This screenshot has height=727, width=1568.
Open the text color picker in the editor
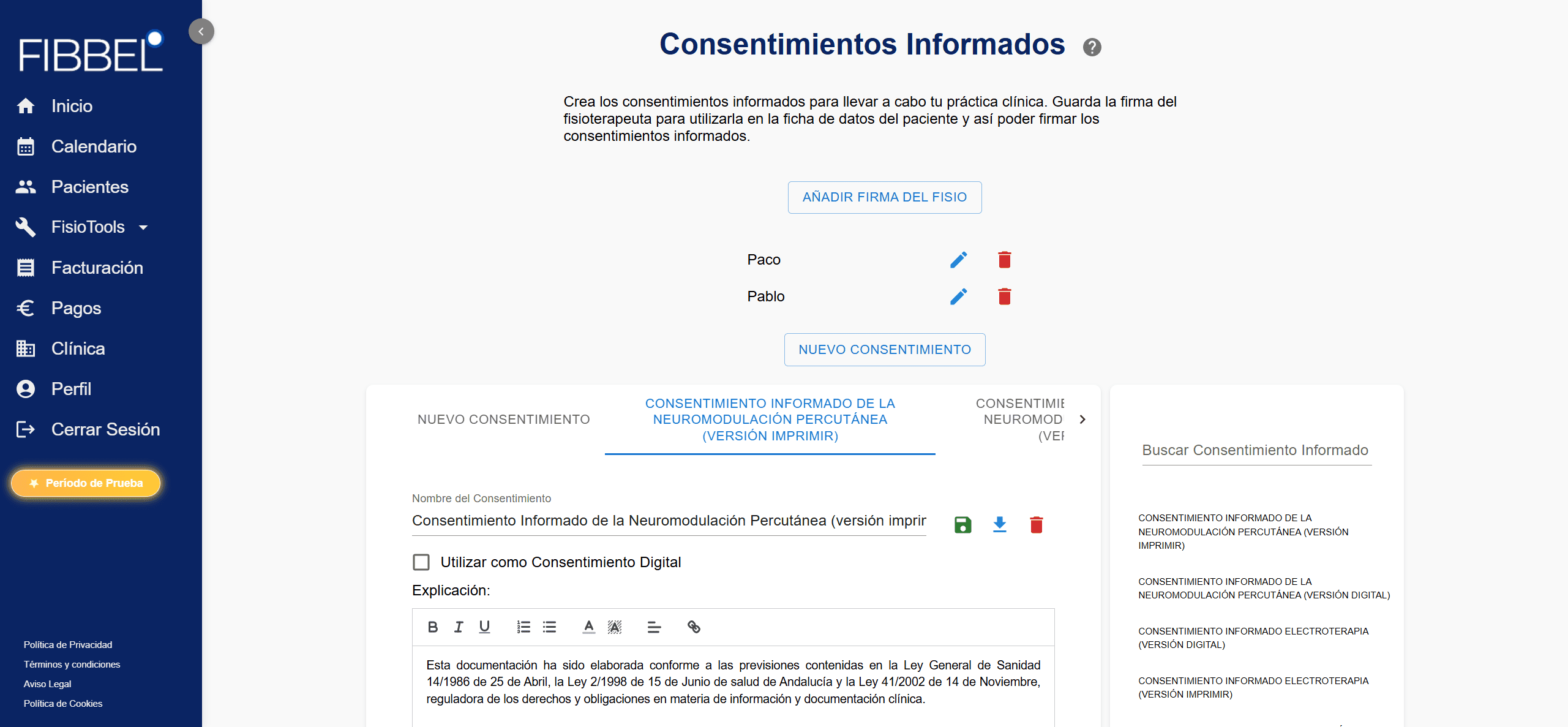coord(588,627)
